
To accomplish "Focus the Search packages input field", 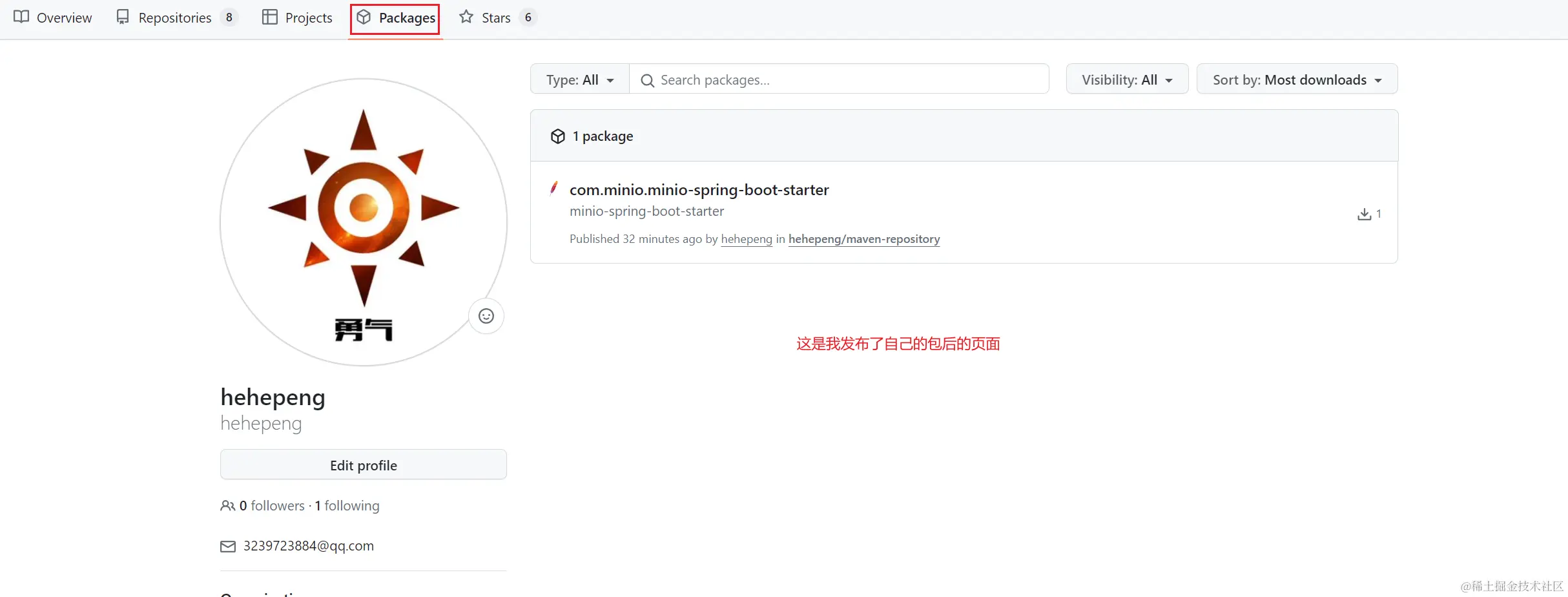I will click(x=839, y=79).
